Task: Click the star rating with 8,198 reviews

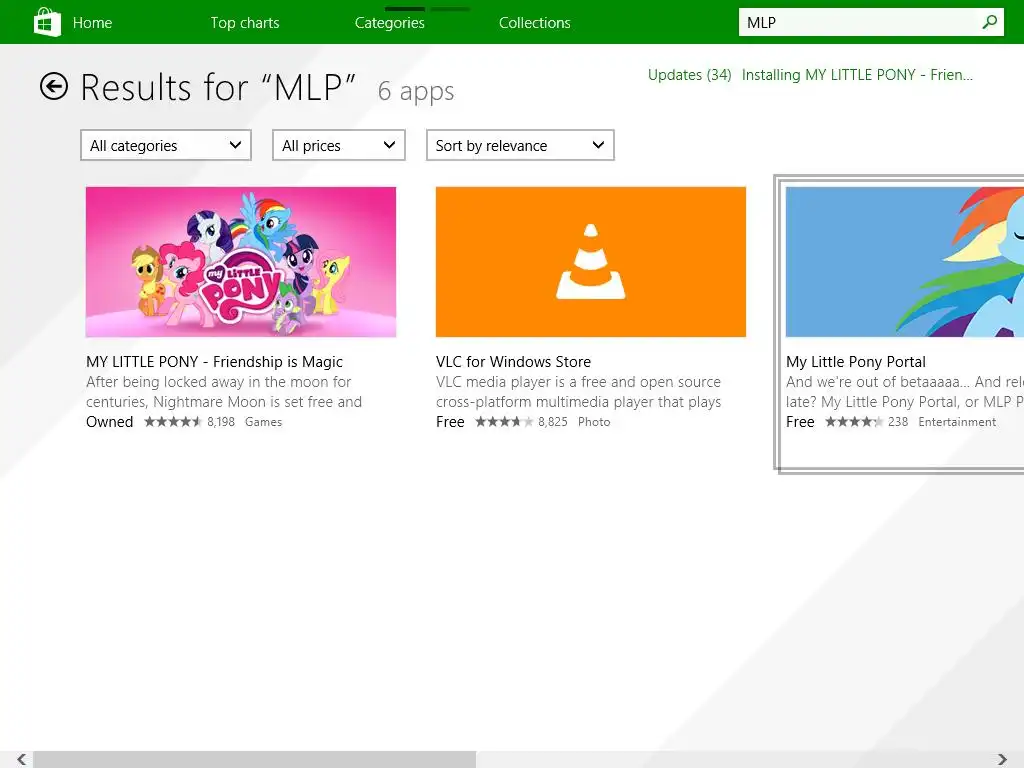Action: (173, 422)
